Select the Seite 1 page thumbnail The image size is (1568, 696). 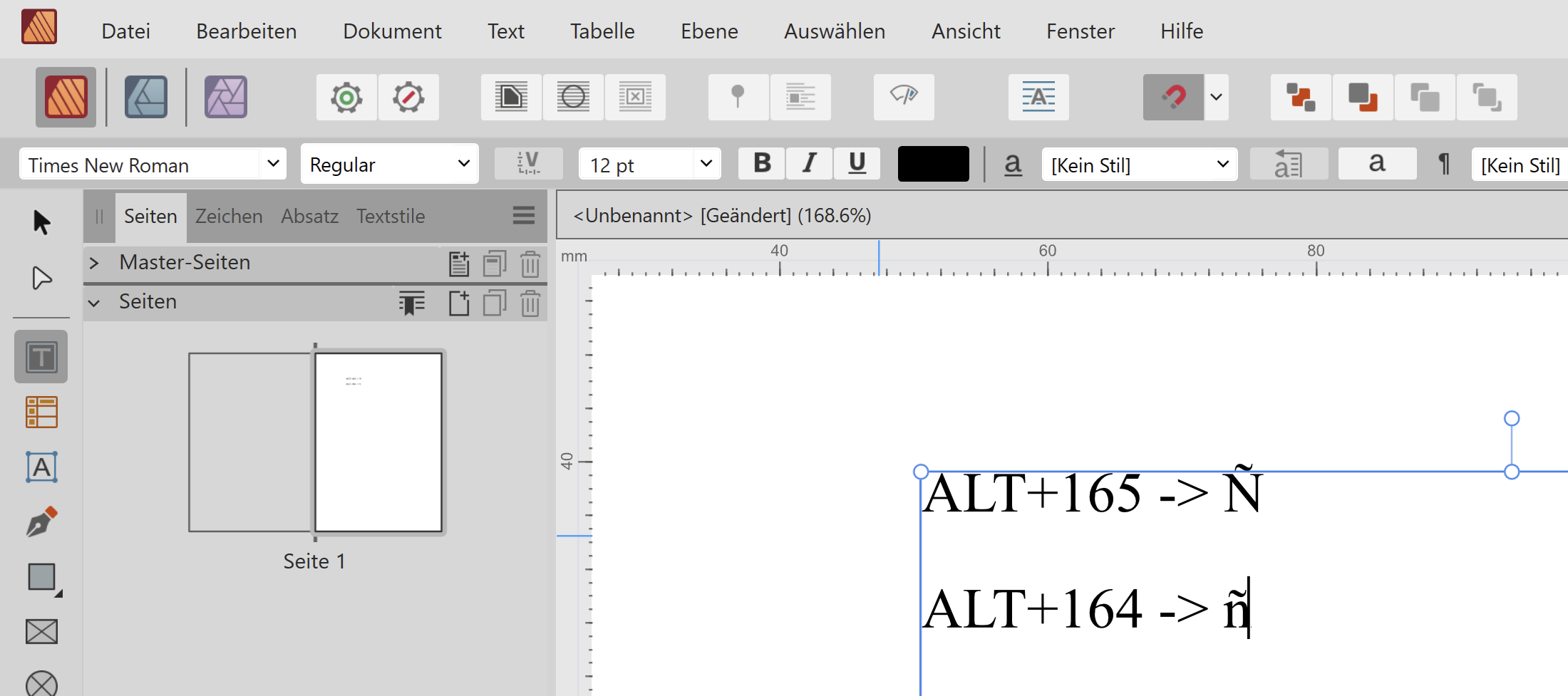(378, 442)
